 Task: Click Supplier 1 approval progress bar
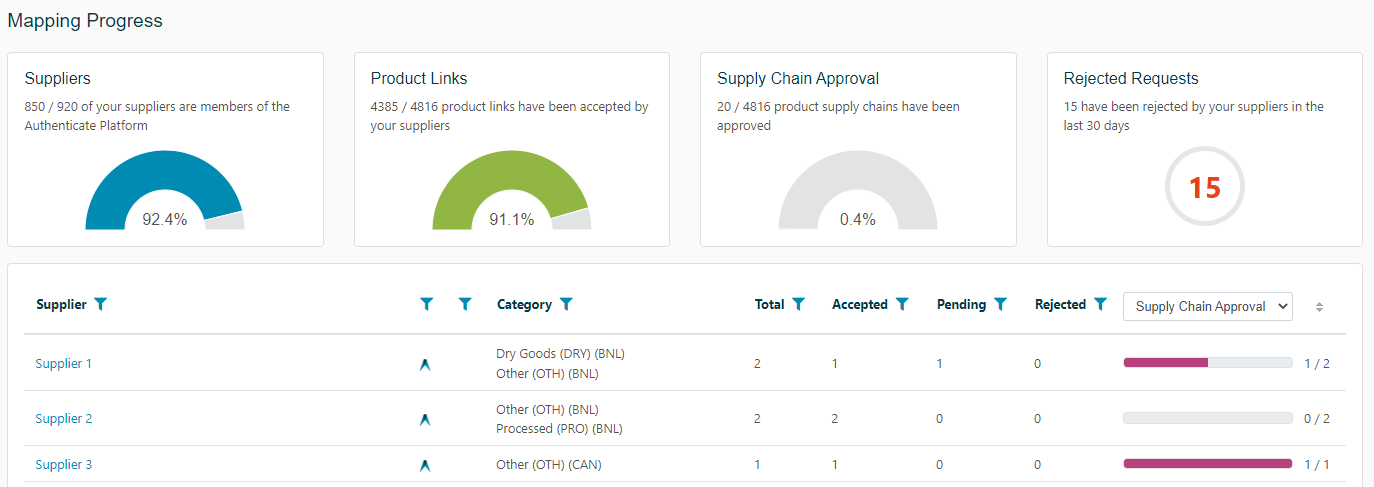pos(1207,363)
